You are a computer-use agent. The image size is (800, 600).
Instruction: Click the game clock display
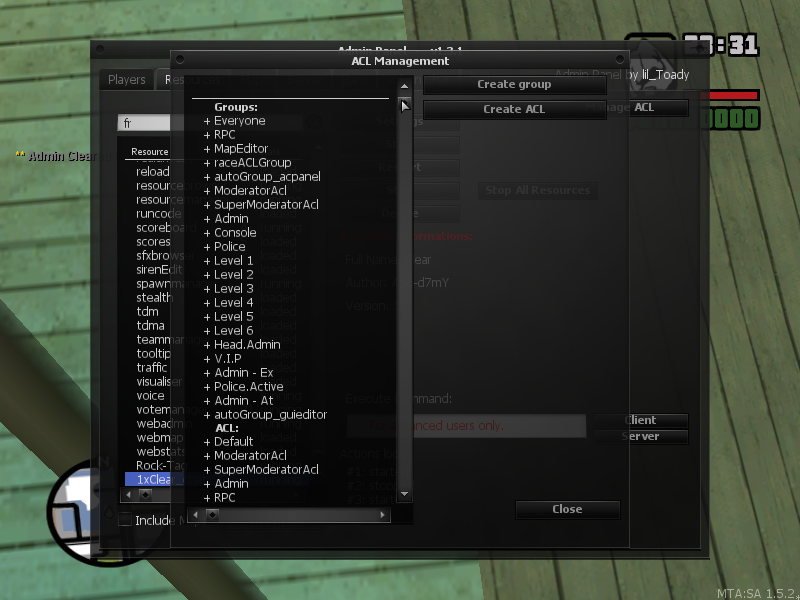[x=720, y=46]
